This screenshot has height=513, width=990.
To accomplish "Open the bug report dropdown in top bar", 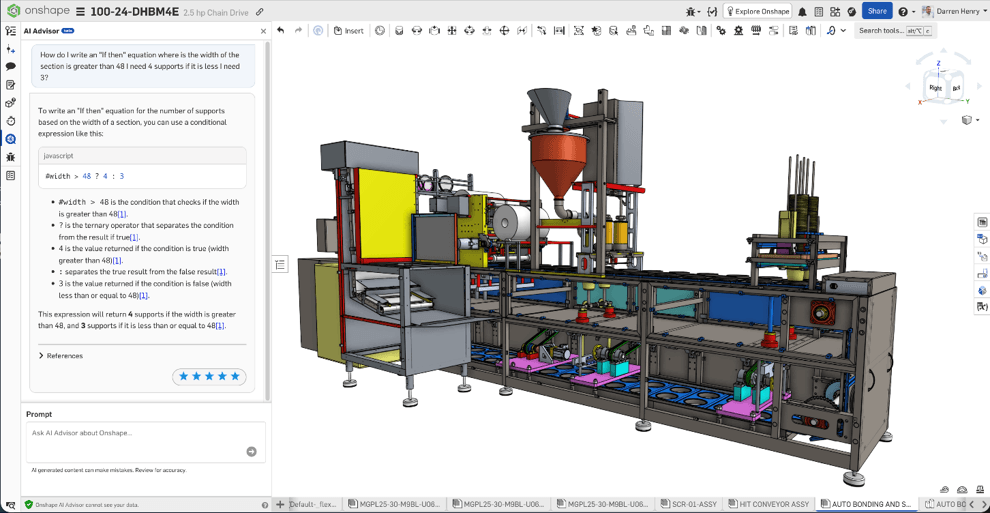I will [x=693, y=11].
